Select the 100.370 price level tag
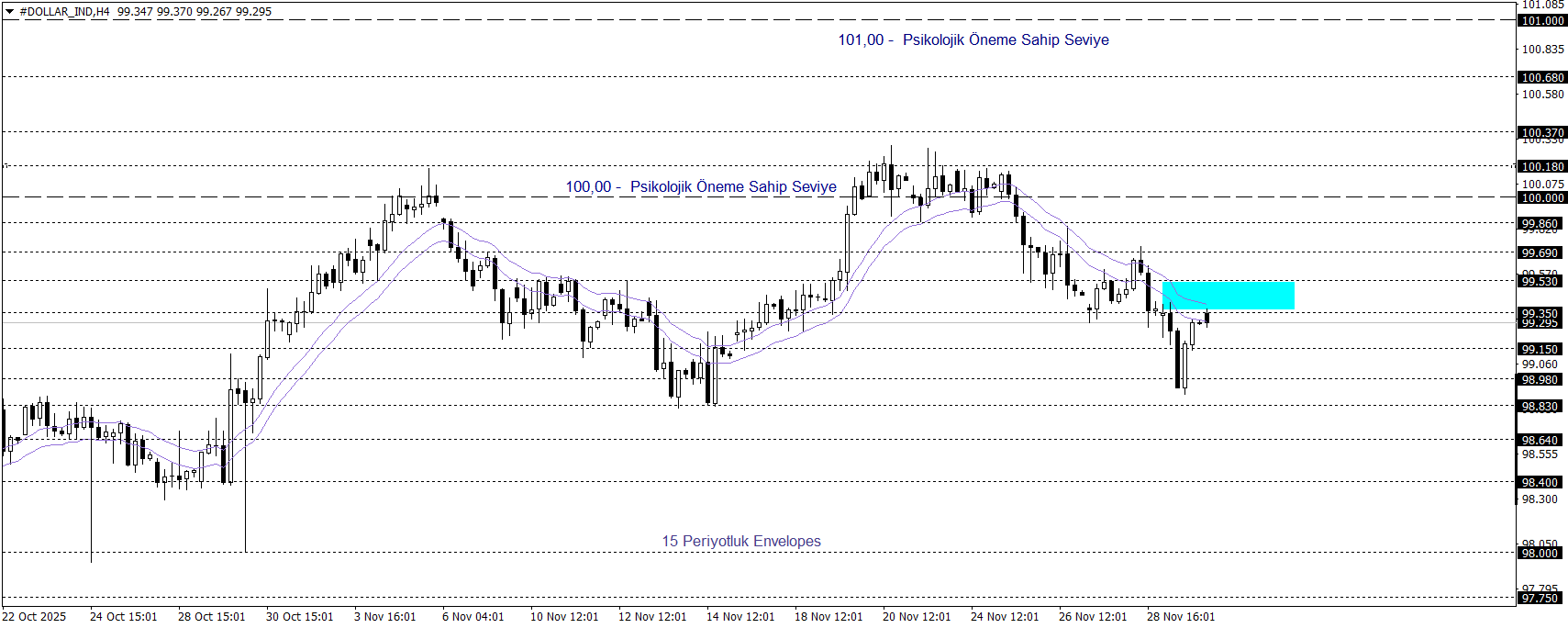Image resolution: width=1568 pixels, height=628 pixels. coord(1542,132)
